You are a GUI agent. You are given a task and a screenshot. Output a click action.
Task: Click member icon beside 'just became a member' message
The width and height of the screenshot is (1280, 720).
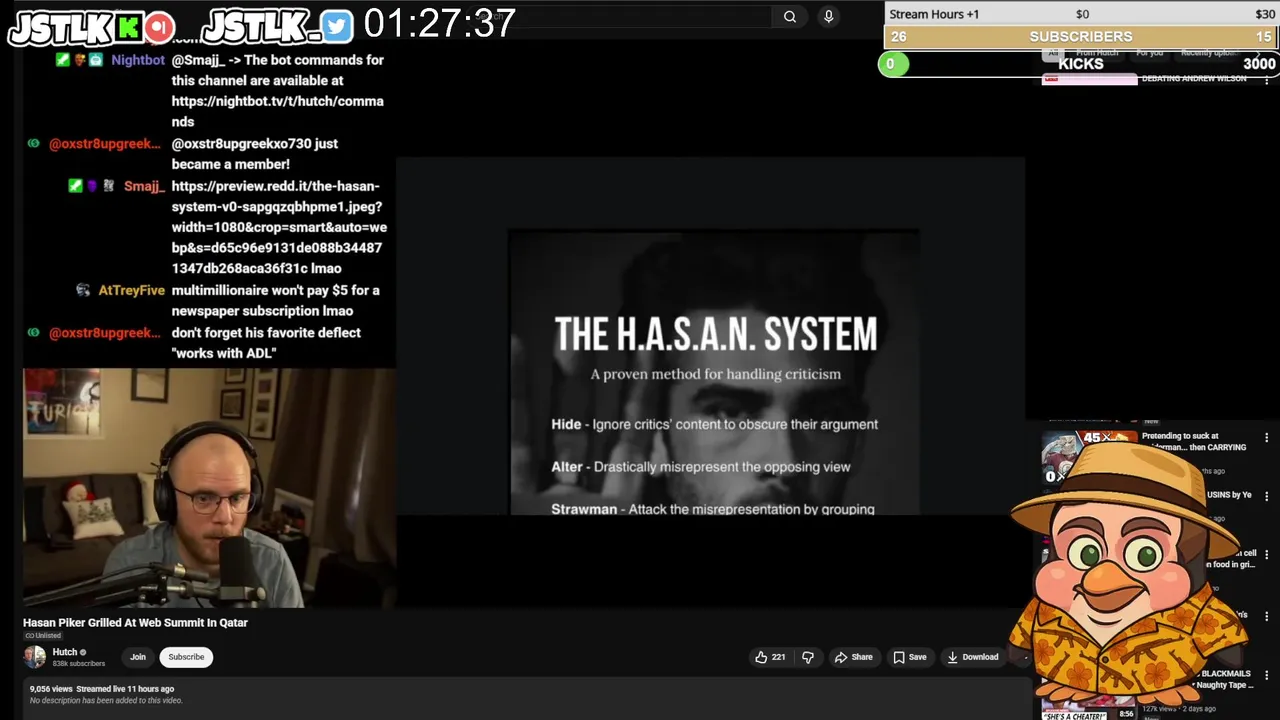coord(33,144)
